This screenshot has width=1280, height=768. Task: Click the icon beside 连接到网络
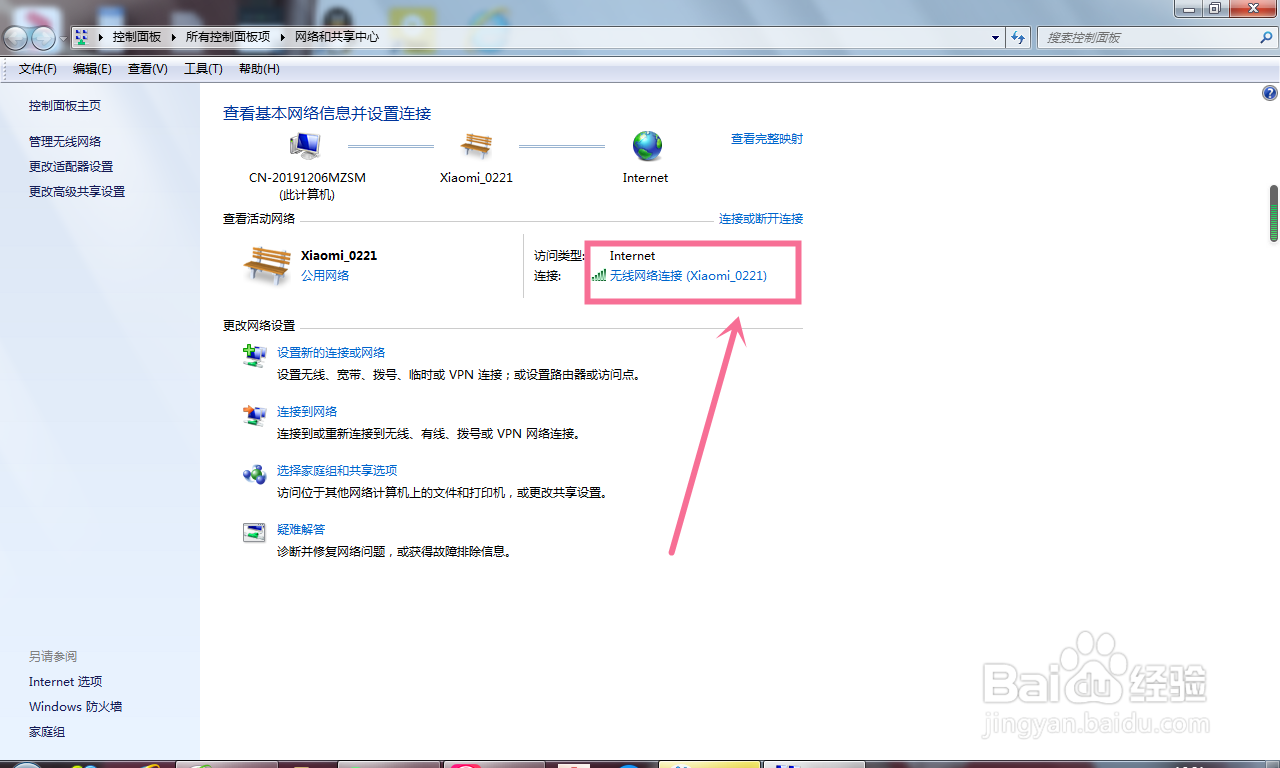point(255,414)
